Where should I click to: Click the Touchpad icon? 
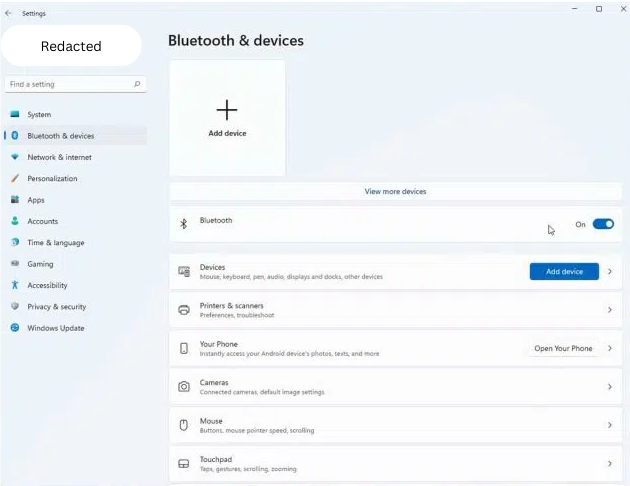pyautogui.click(x=184, y=464)
